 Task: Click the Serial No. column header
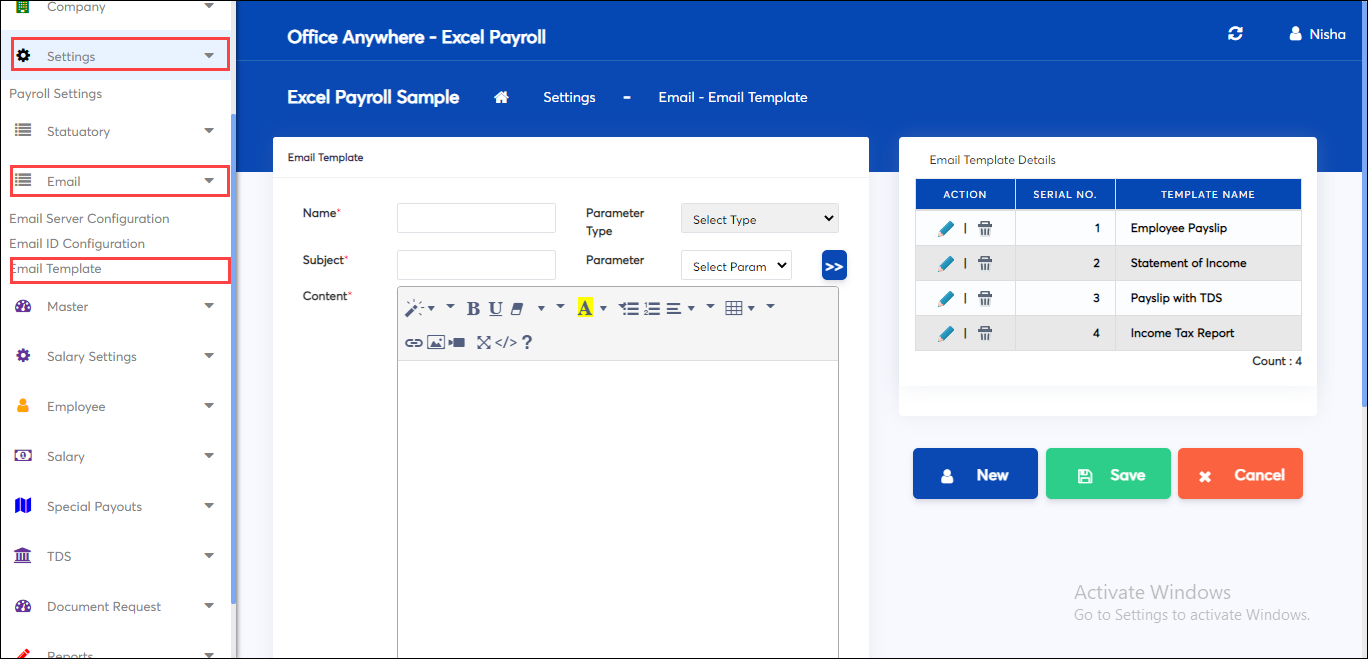1065,194
